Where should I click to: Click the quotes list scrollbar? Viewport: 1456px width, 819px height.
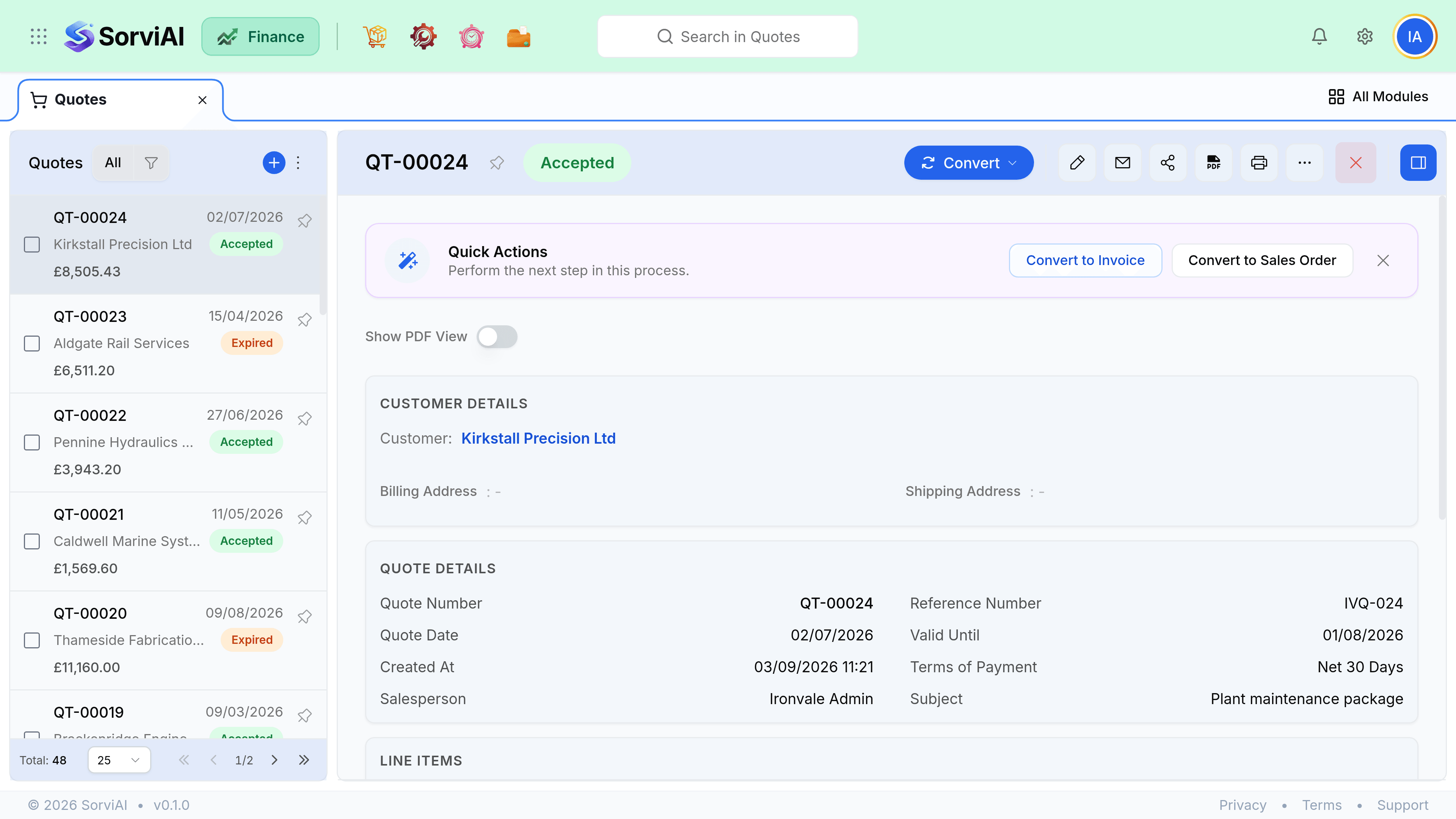pos(323,256)
